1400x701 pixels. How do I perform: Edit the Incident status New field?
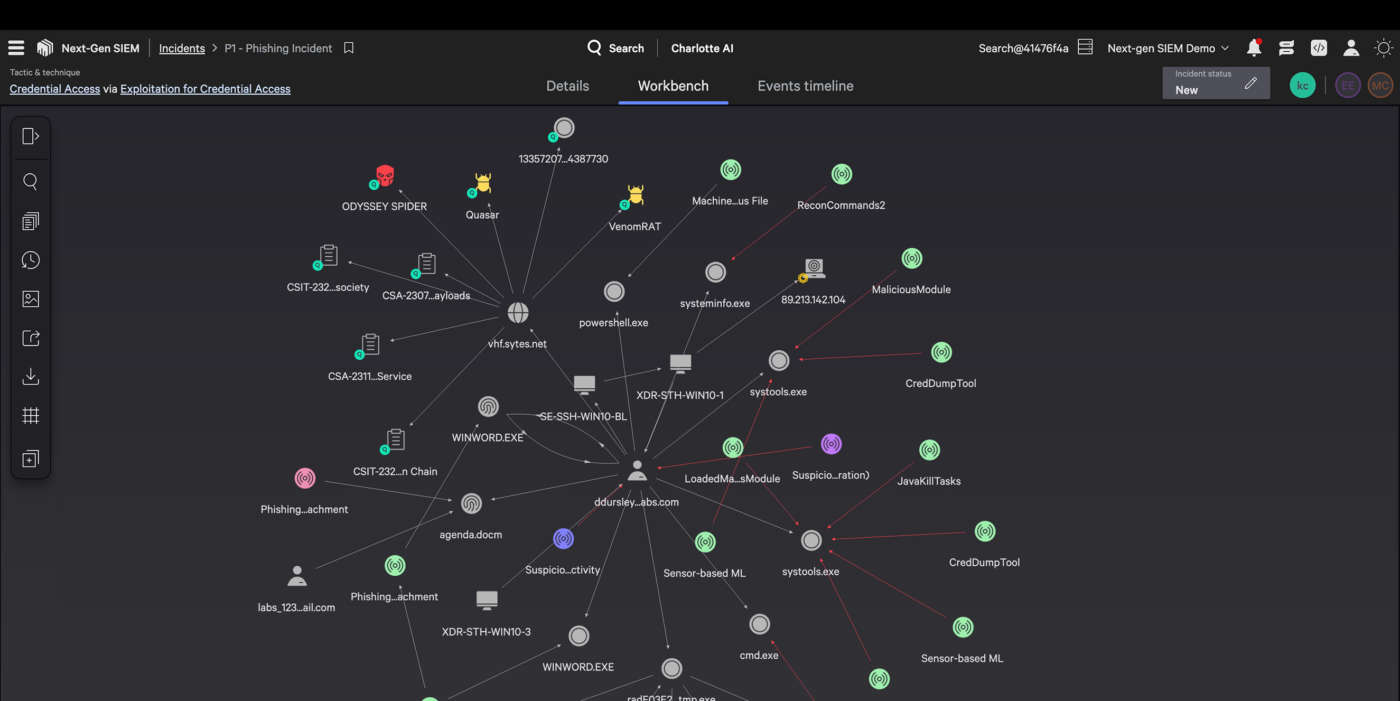pyautogui.click(x=1250, y=84)
